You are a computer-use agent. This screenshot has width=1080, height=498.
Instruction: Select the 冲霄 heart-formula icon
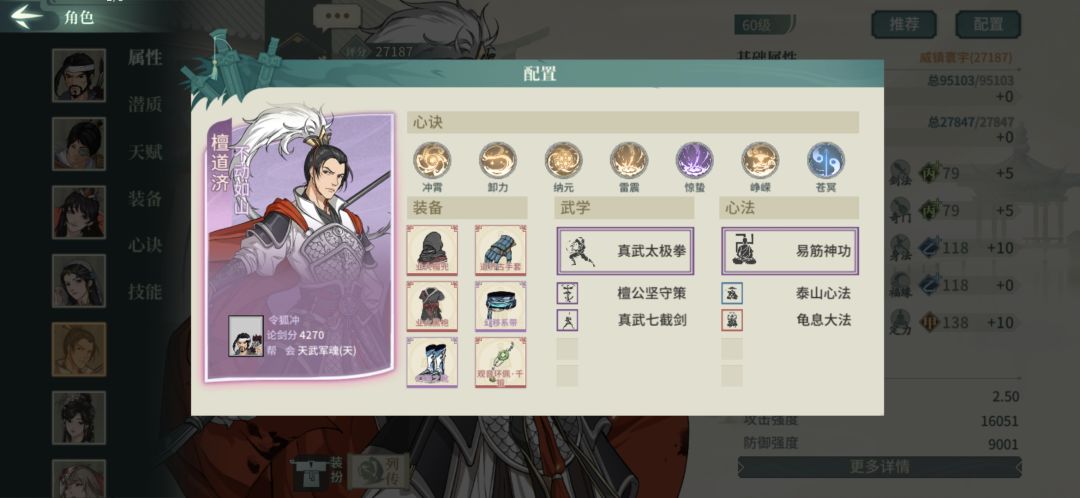pos(432,160)
